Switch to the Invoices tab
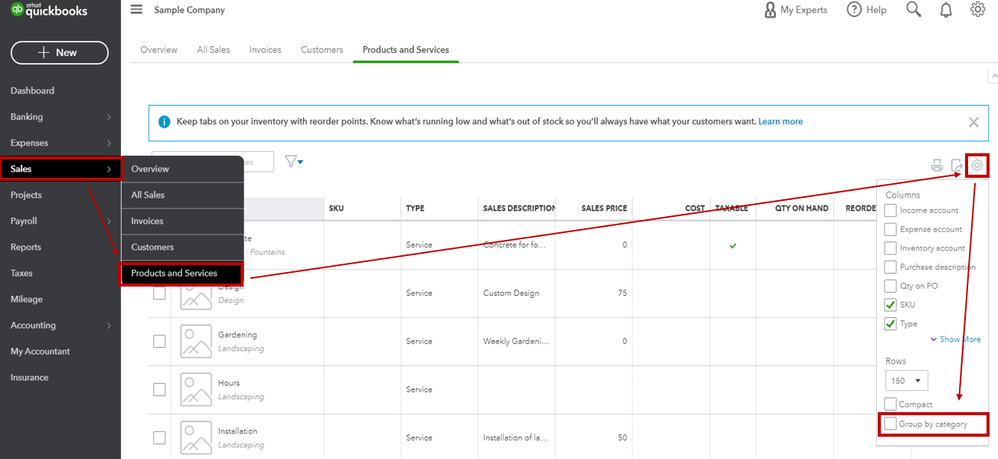The height and width of the screenshot is (459, 998). (265, 50)
